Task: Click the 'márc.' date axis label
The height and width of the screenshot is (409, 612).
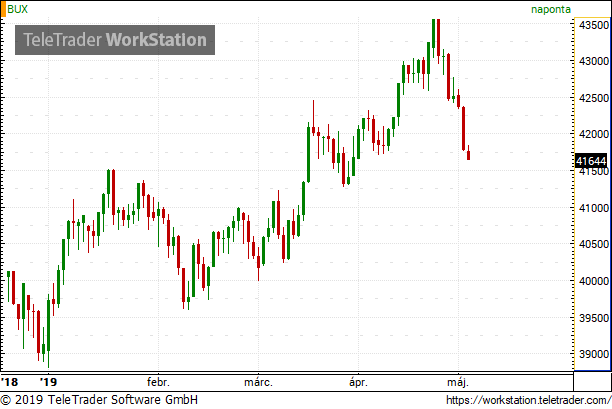Action: [258, 382]
